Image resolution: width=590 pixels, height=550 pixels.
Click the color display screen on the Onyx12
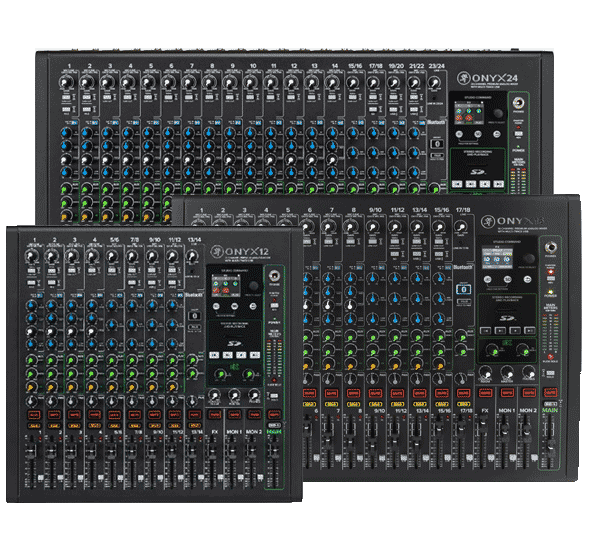tap(226, 285)
